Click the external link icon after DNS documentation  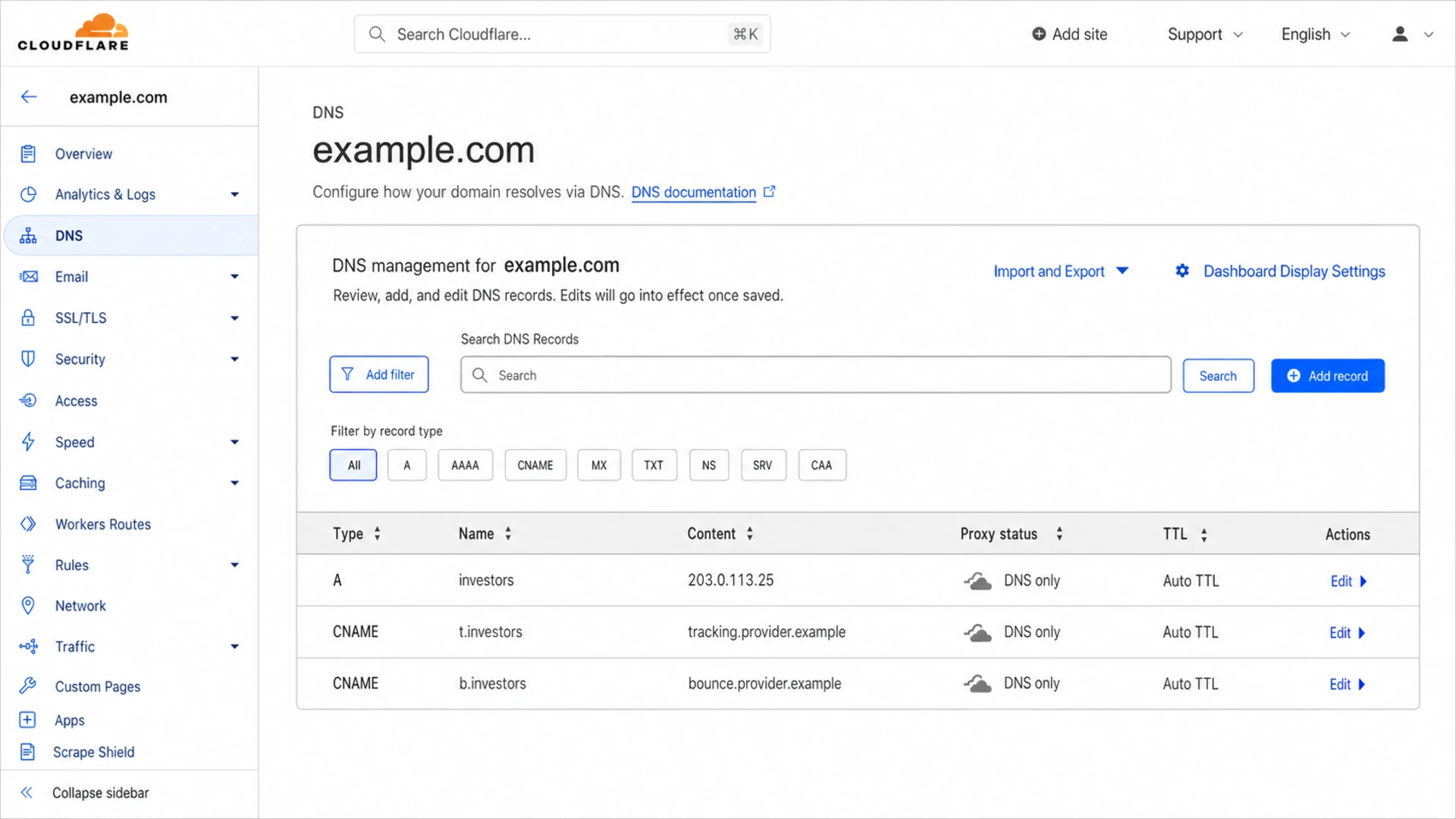click(770, 192)
